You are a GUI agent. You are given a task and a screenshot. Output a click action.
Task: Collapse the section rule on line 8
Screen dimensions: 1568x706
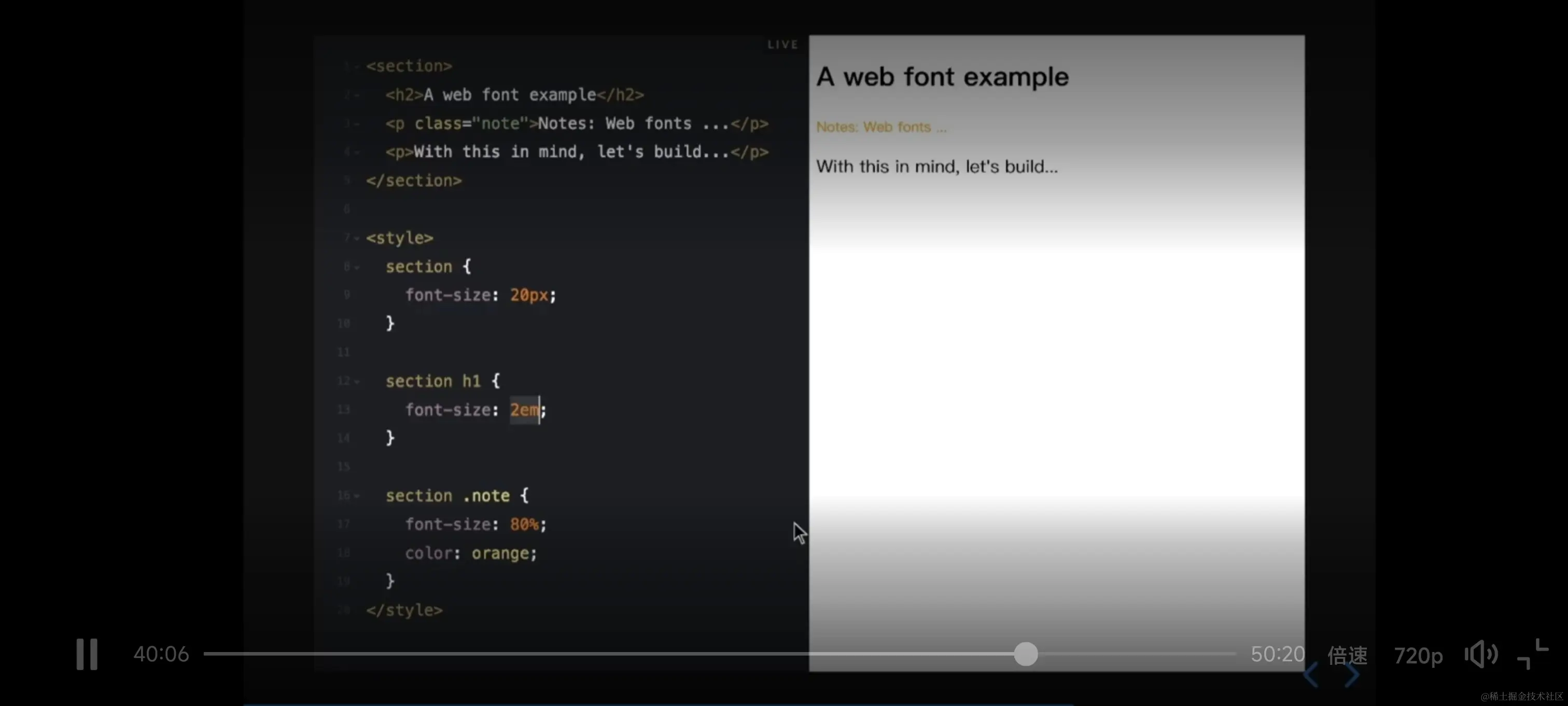pyautogui.click(x=357, y=267)
